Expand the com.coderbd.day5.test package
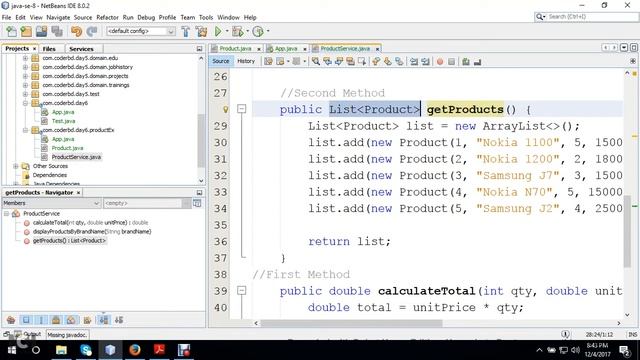Image resolution: width=640 pixels, height=360 pixels. [25, 94]
